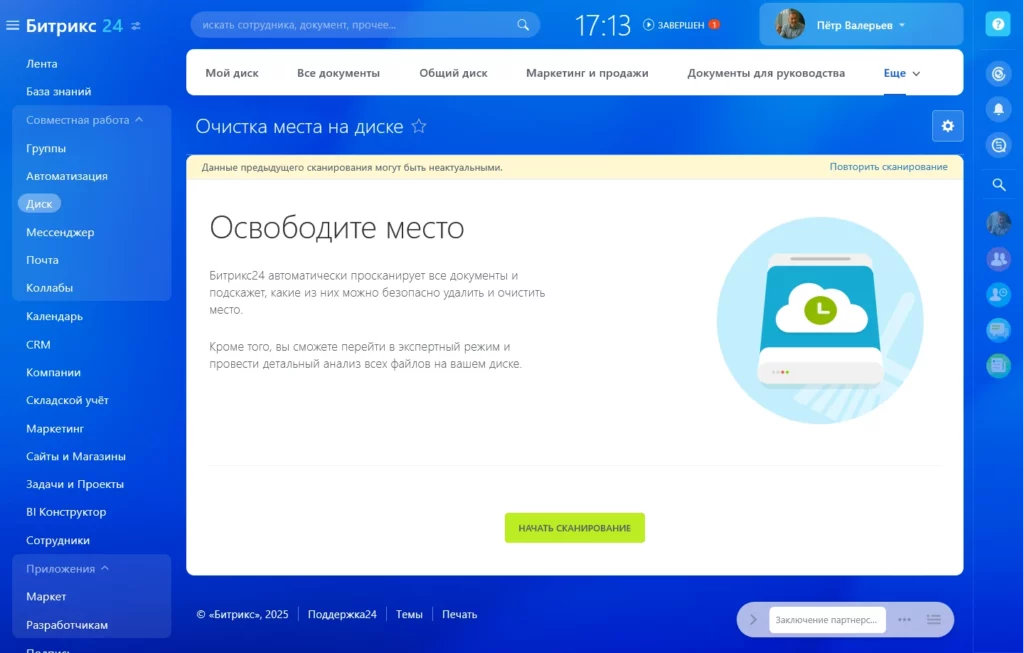Open the help panel via question mark icon
The width and height of the screenshot is (1024, 653).
(x=997, y=23)
